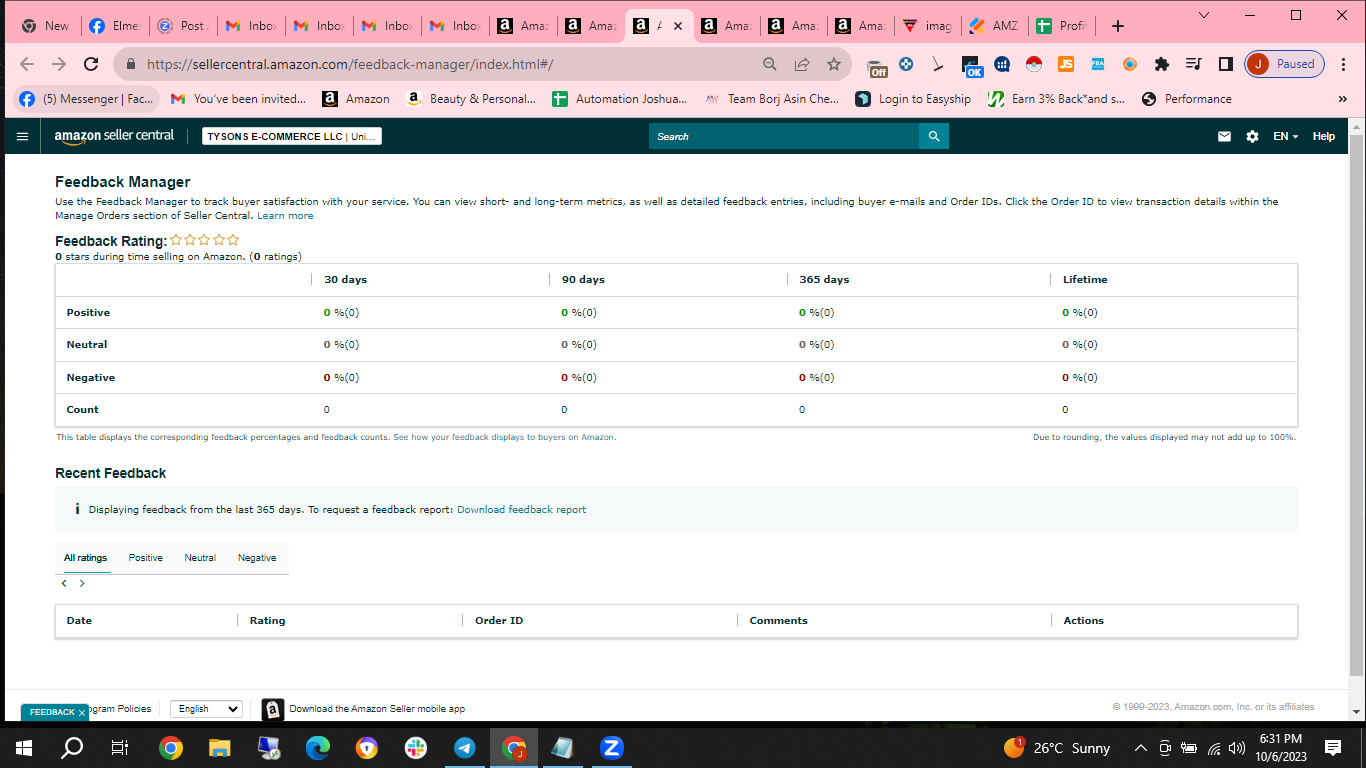Viewport: 1366px width, 768px height.
Task: Click the orange JS extension icon
Action: pyautogui.click(x=1066, y=64)
